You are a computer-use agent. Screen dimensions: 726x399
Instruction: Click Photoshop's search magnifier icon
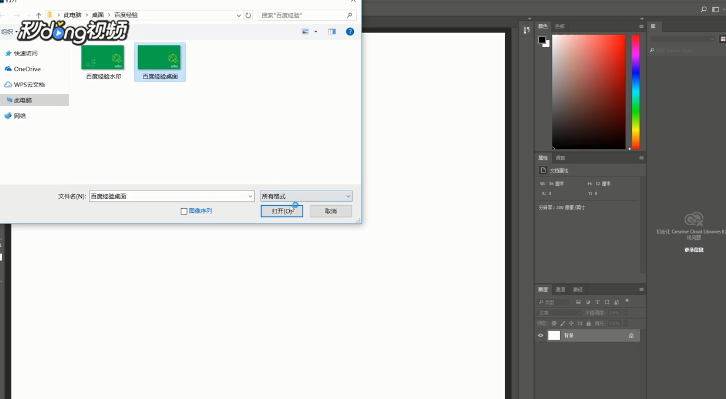tap(704, 9)
